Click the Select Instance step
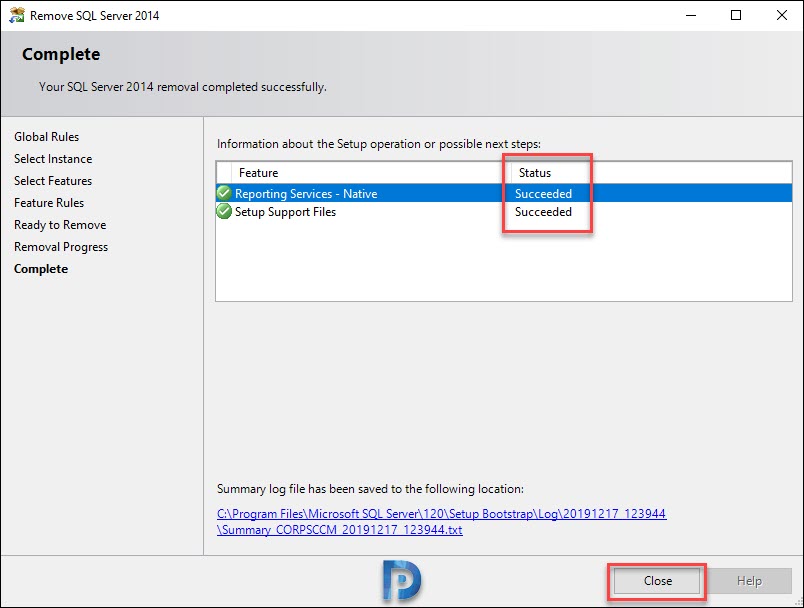Image resolution: width=804 pixels, height=608 pixels. [53, 159]
